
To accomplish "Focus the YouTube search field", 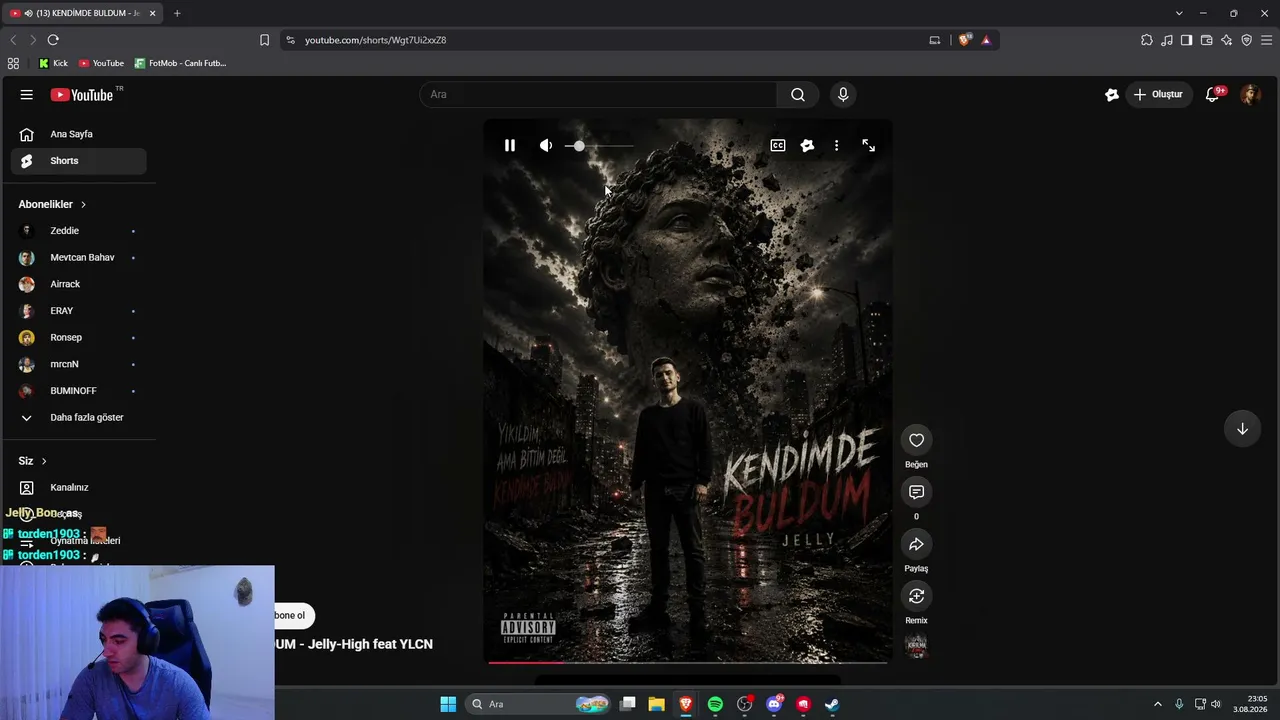I will pos(598,95).
